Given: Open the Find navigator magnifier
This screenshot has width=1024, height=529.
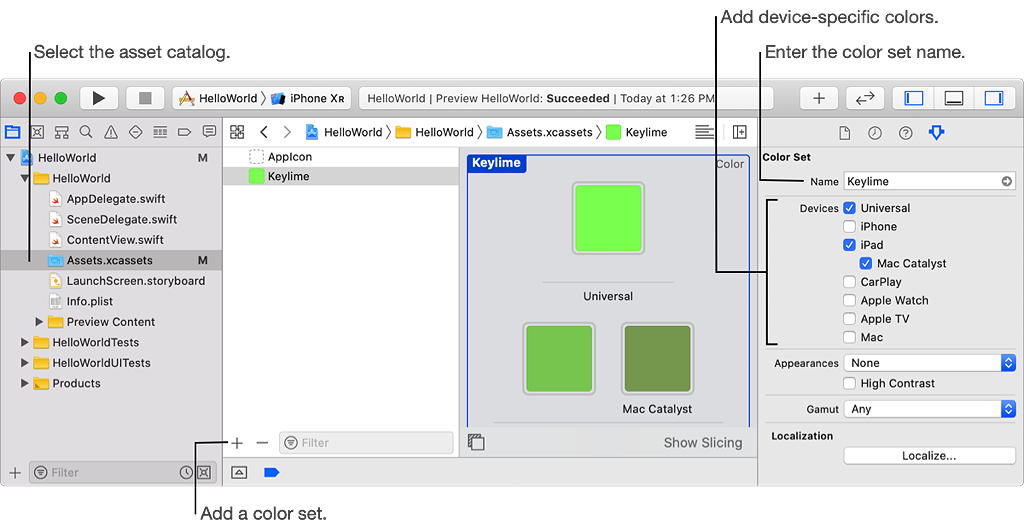Looking at the screenshot, I should (86, 132).
